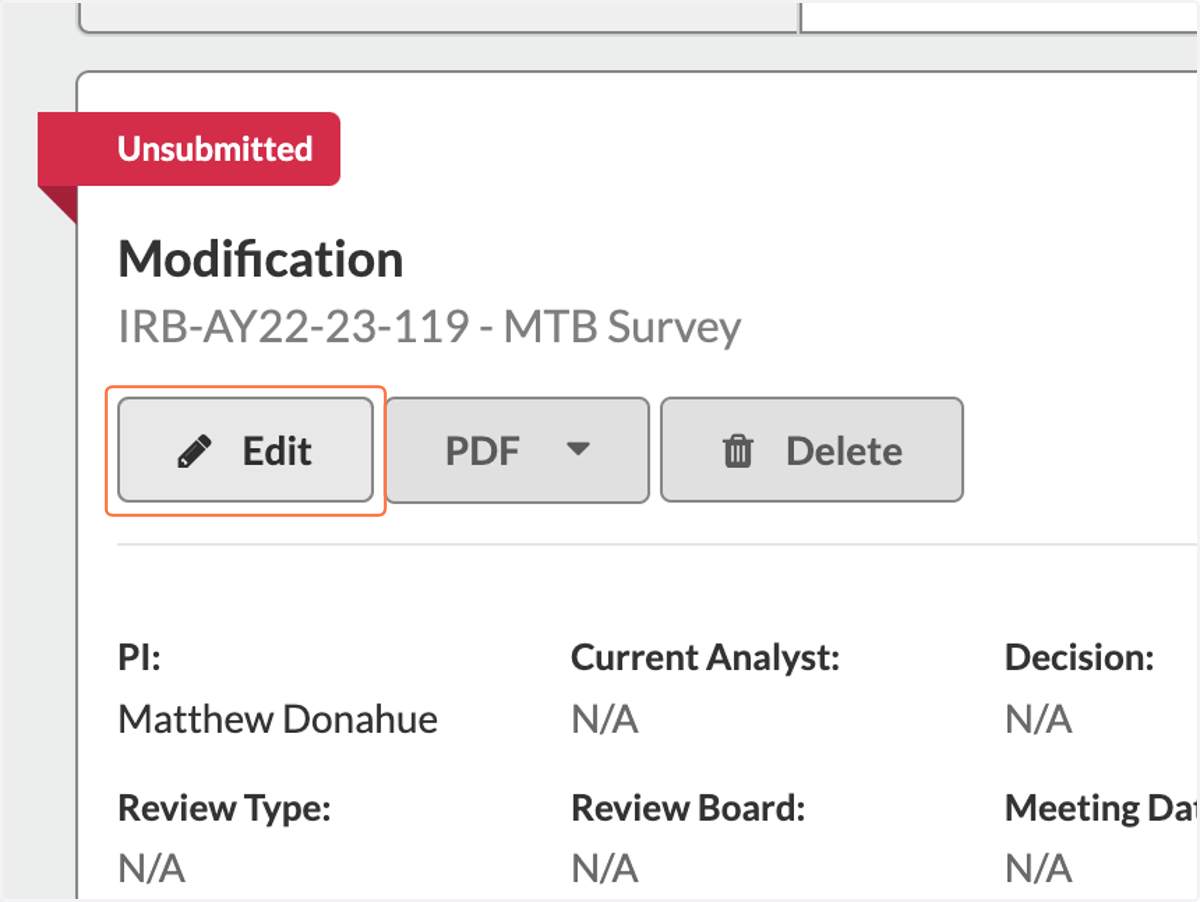Expand the PDF dropdown arrow
The width and height of the screenshot is (1200, 902).
[x=578, y=450]
